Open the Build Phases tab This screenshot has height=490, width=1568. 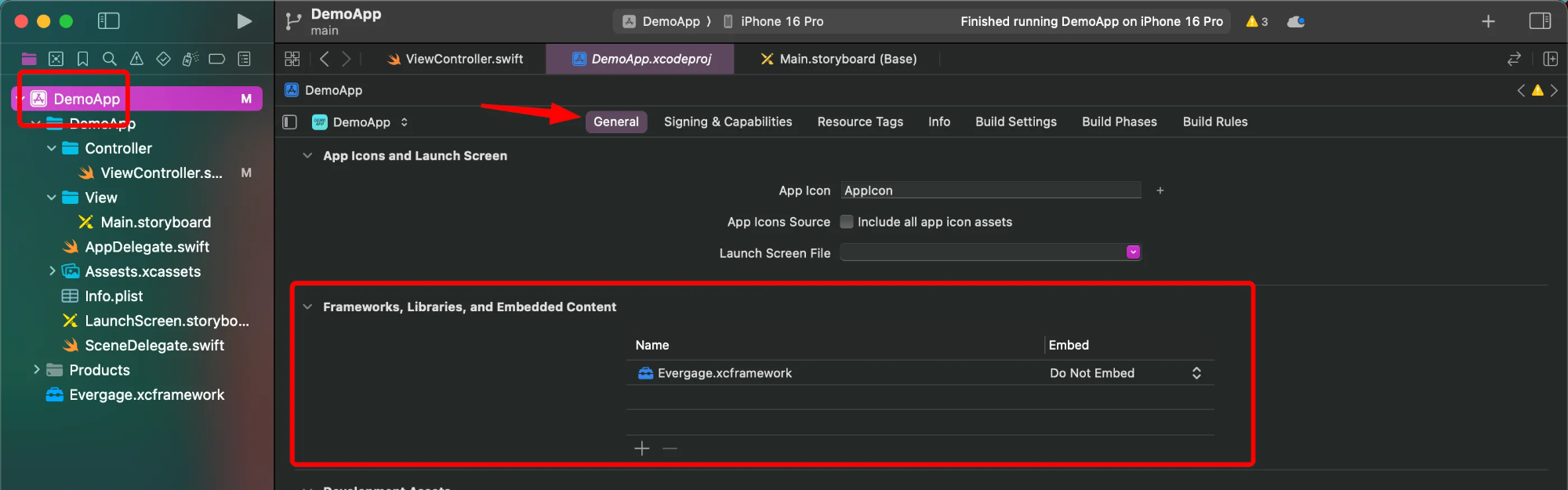click(1120, 122)
